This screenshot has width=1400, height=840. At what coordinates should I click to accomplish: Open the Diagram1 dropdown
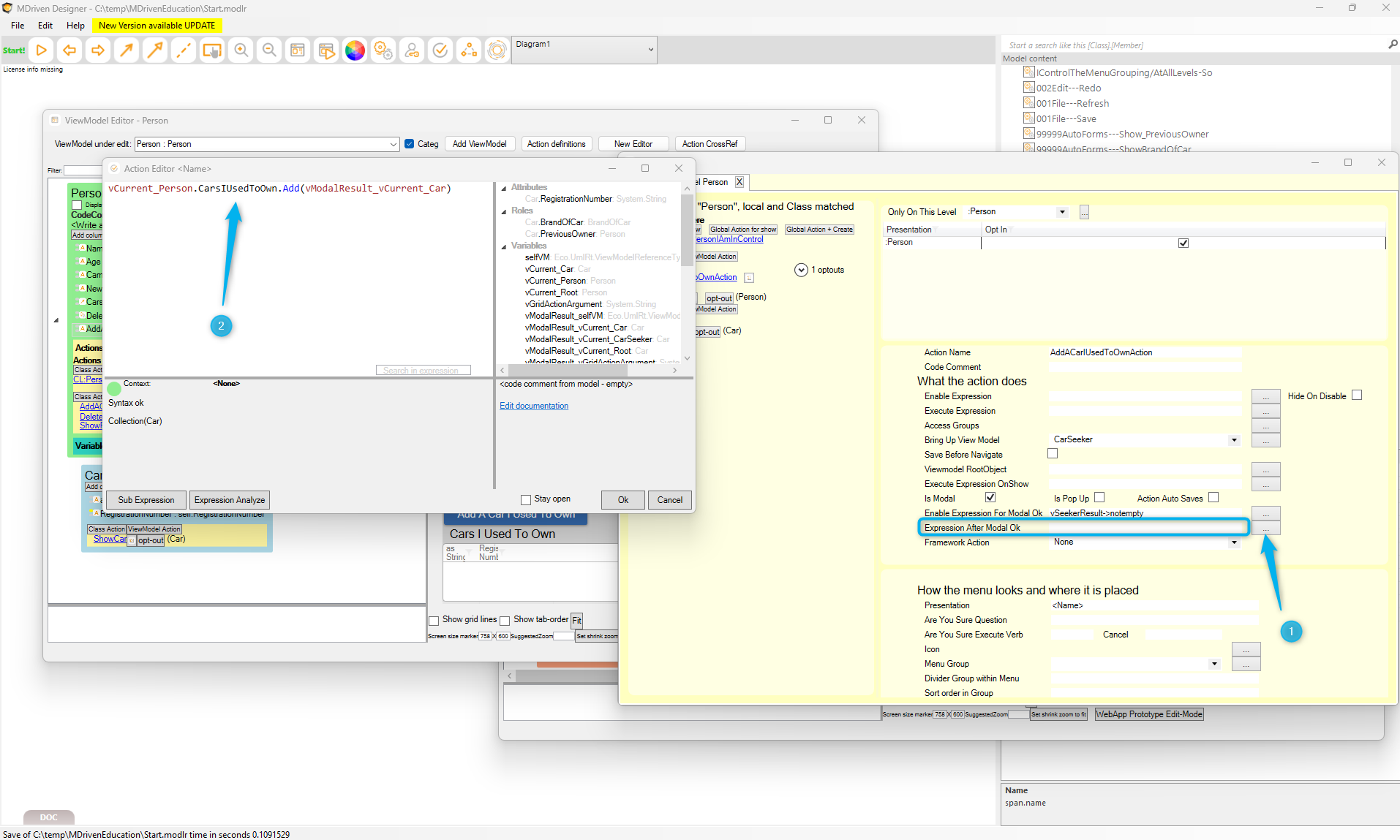coord(650,50)
